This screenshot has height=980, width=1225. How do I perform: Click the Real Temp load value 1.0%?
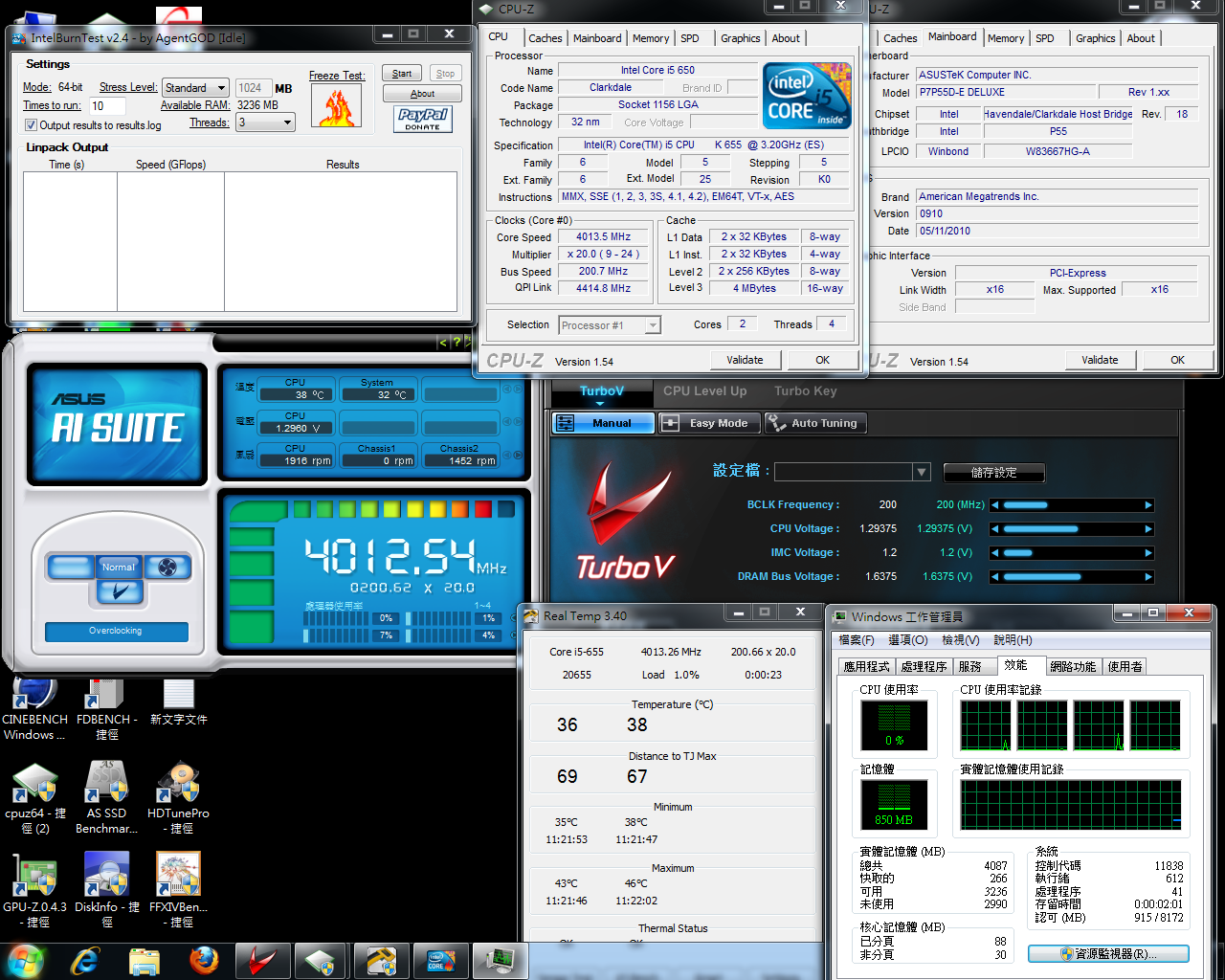click(686, 675)
